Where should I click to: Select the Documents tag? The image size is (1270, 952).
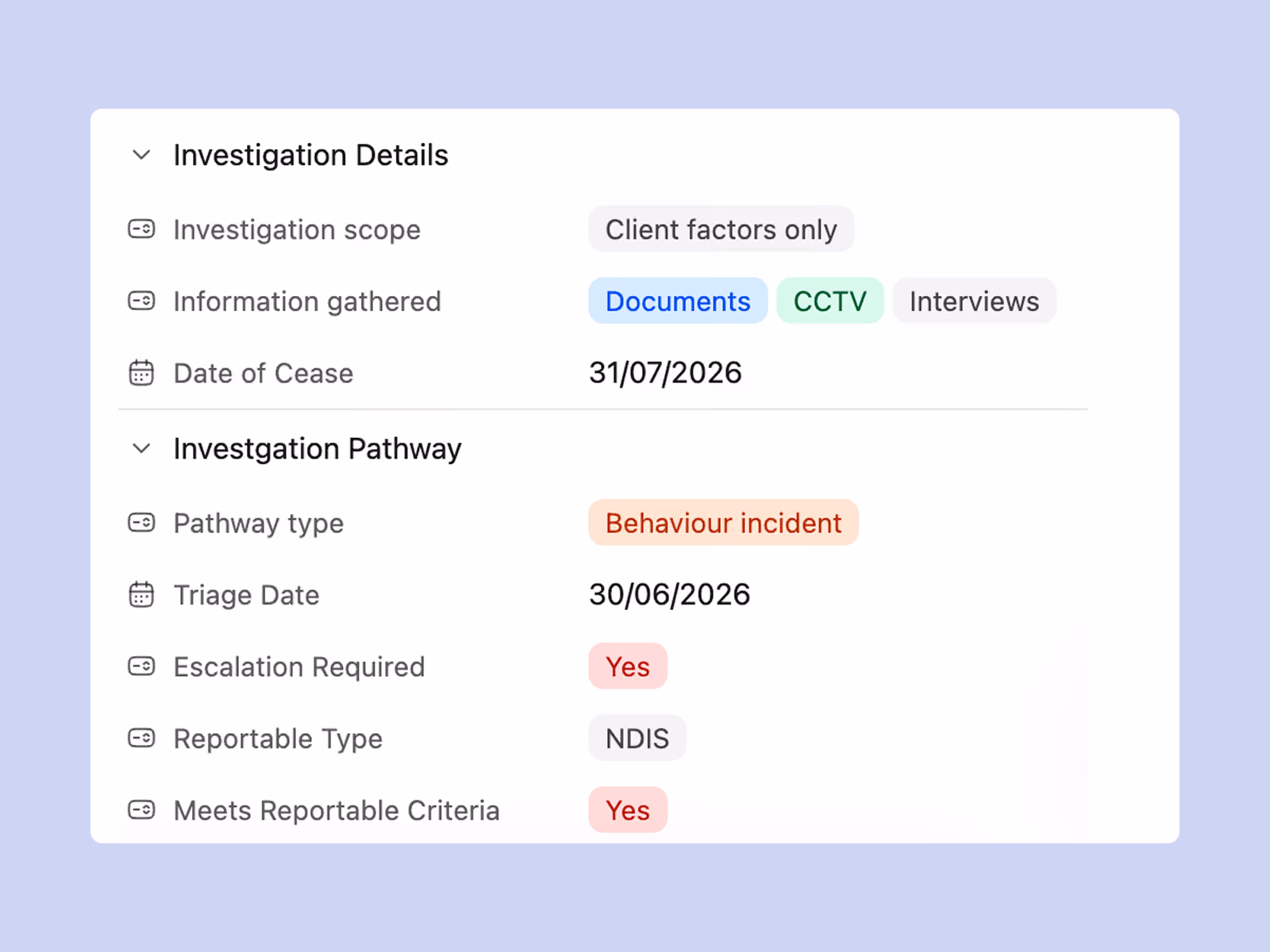678,301
